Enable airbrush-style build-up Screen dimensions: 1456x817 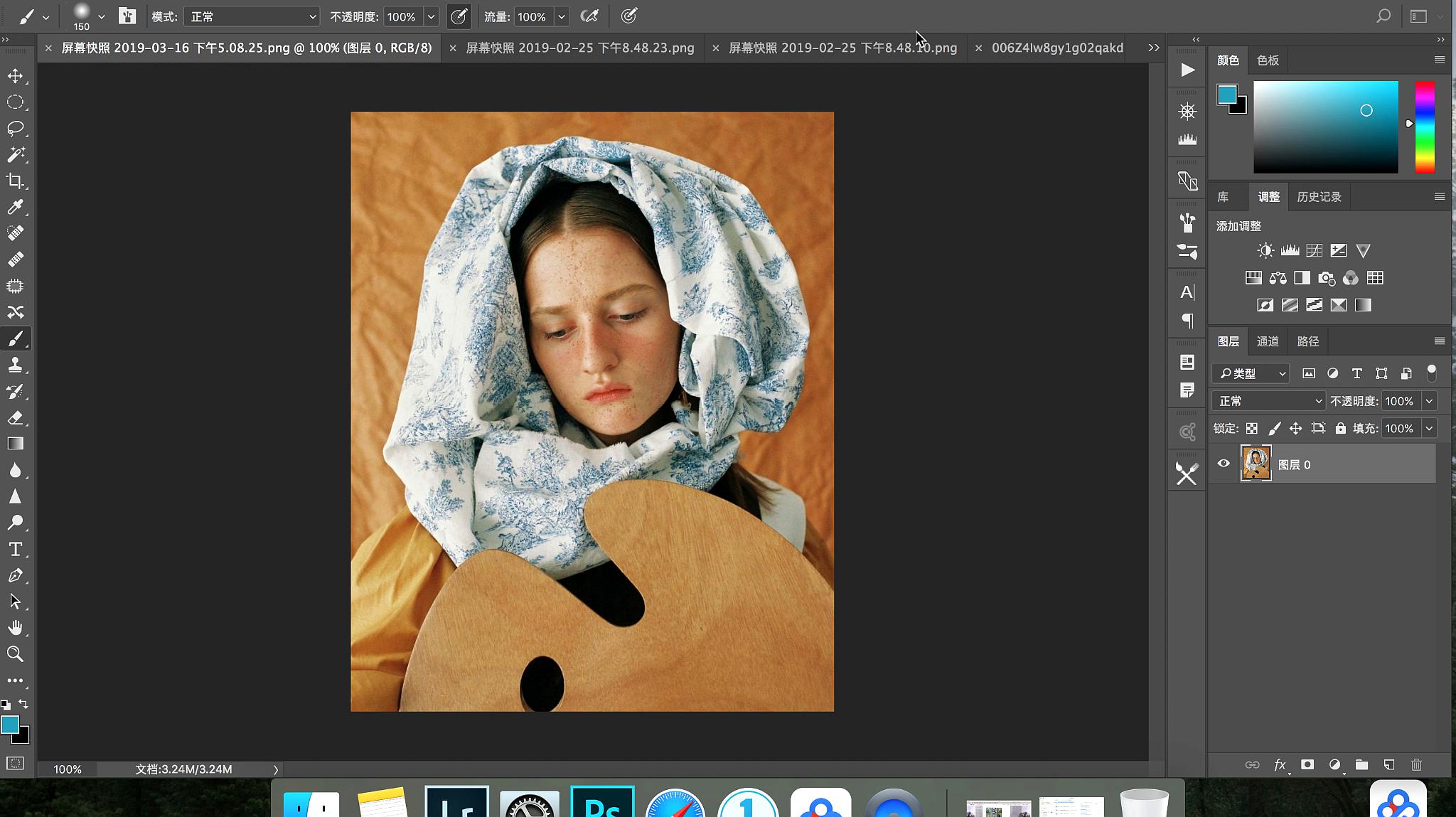(x=589, y=16)
